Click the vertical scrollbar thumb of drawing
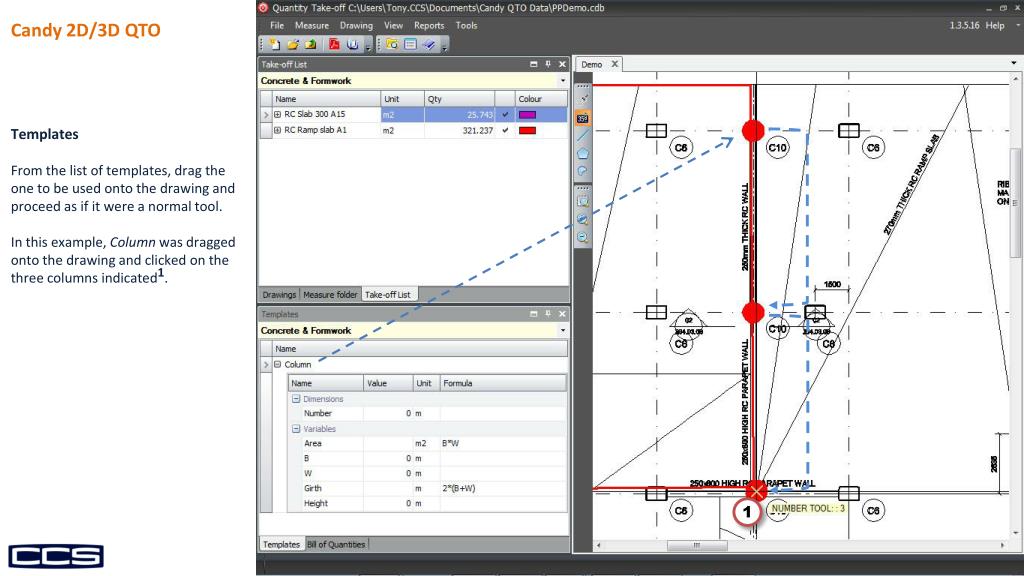Screen dimensions: 1024x576 click(1015, 202)
